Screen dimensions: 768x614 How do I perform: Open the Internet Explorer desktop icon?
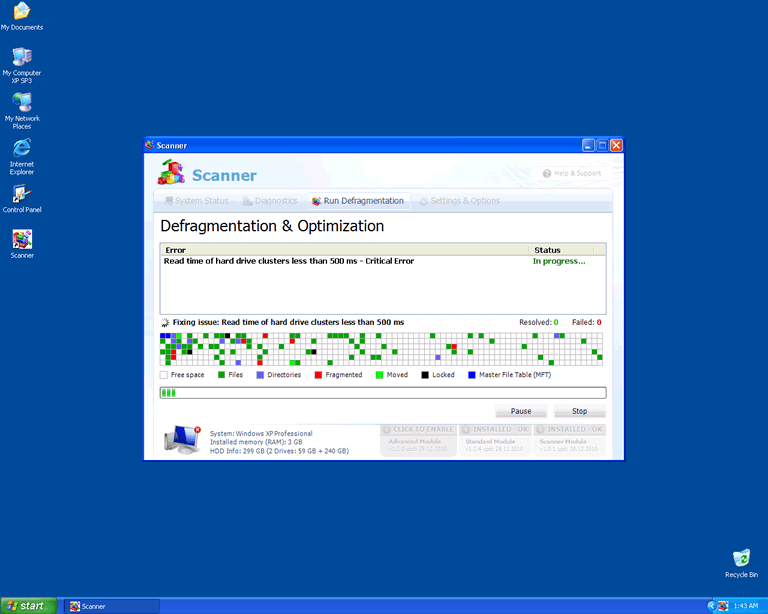[x=22, y=149]
